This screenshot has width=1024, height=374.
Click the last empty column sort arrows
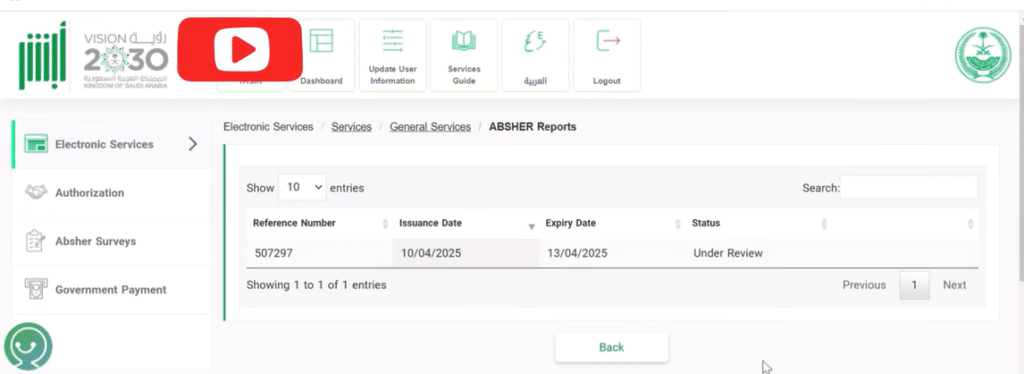pos(970,224)
